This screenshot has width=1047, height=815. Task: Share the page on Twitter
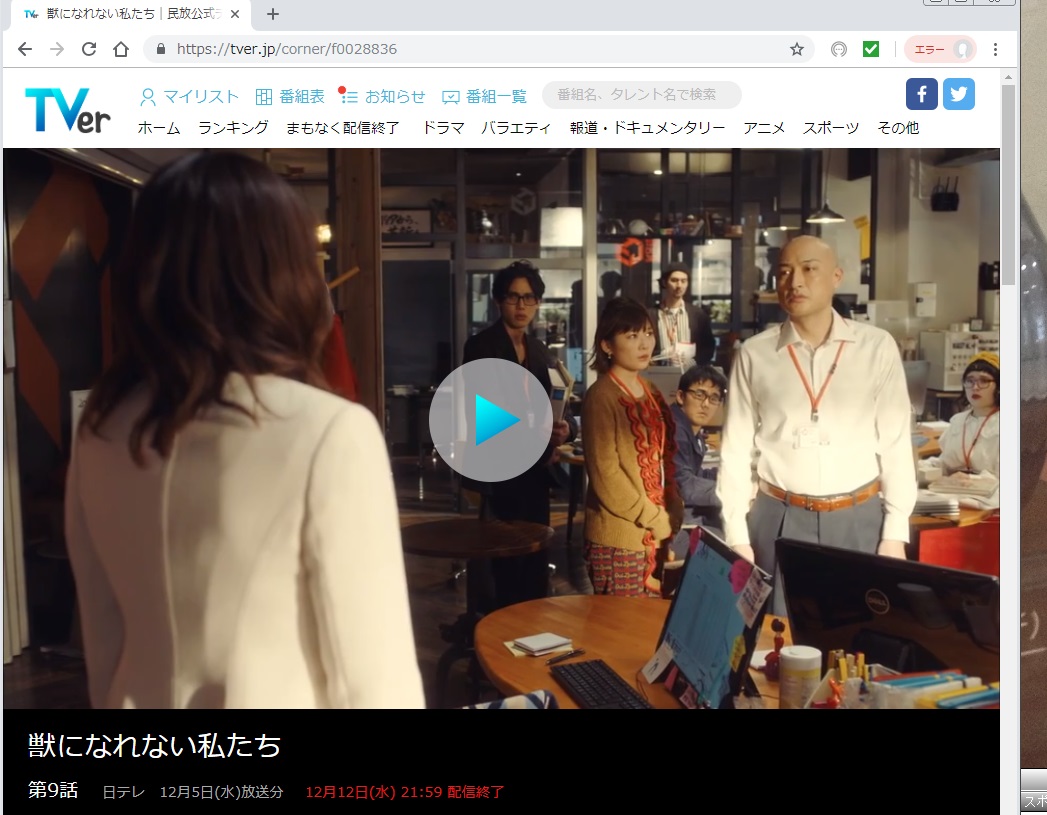coord(958,94)
